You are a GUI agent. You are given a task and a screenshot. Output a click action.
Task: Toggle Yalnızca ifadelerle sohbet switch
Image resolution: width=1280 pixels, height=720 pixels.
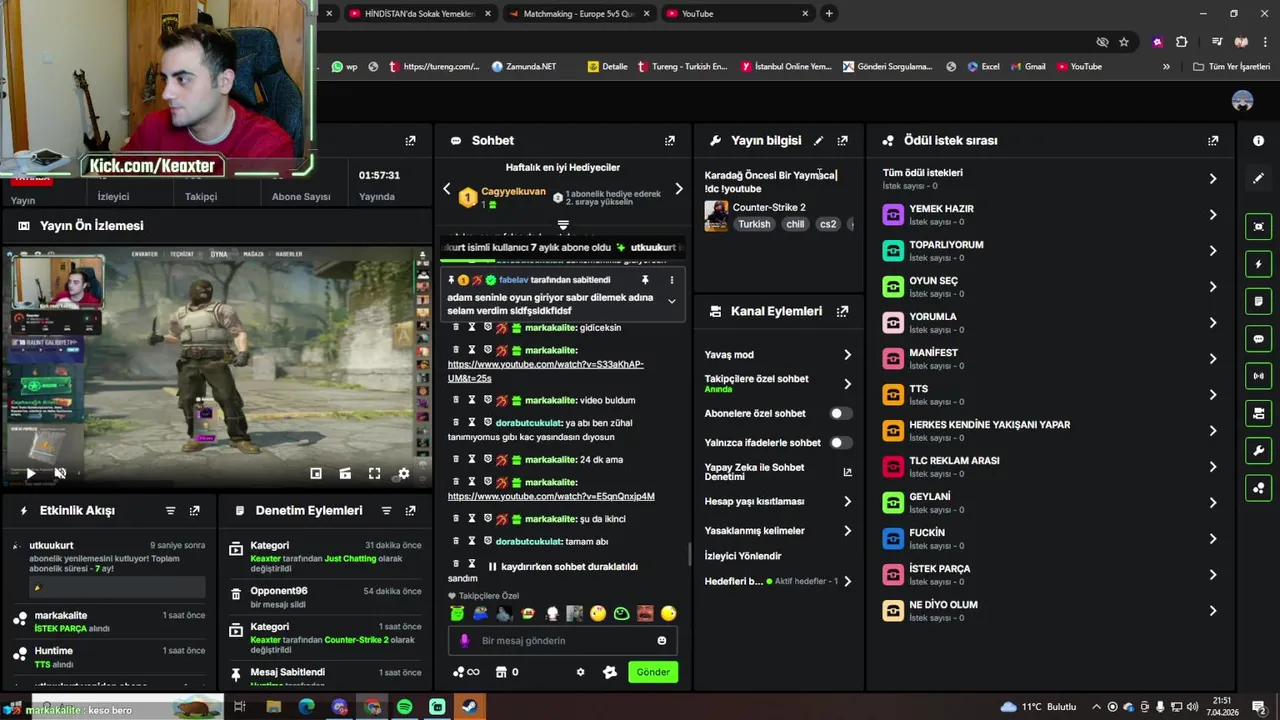pyautogui.click(x=841, y=443)
